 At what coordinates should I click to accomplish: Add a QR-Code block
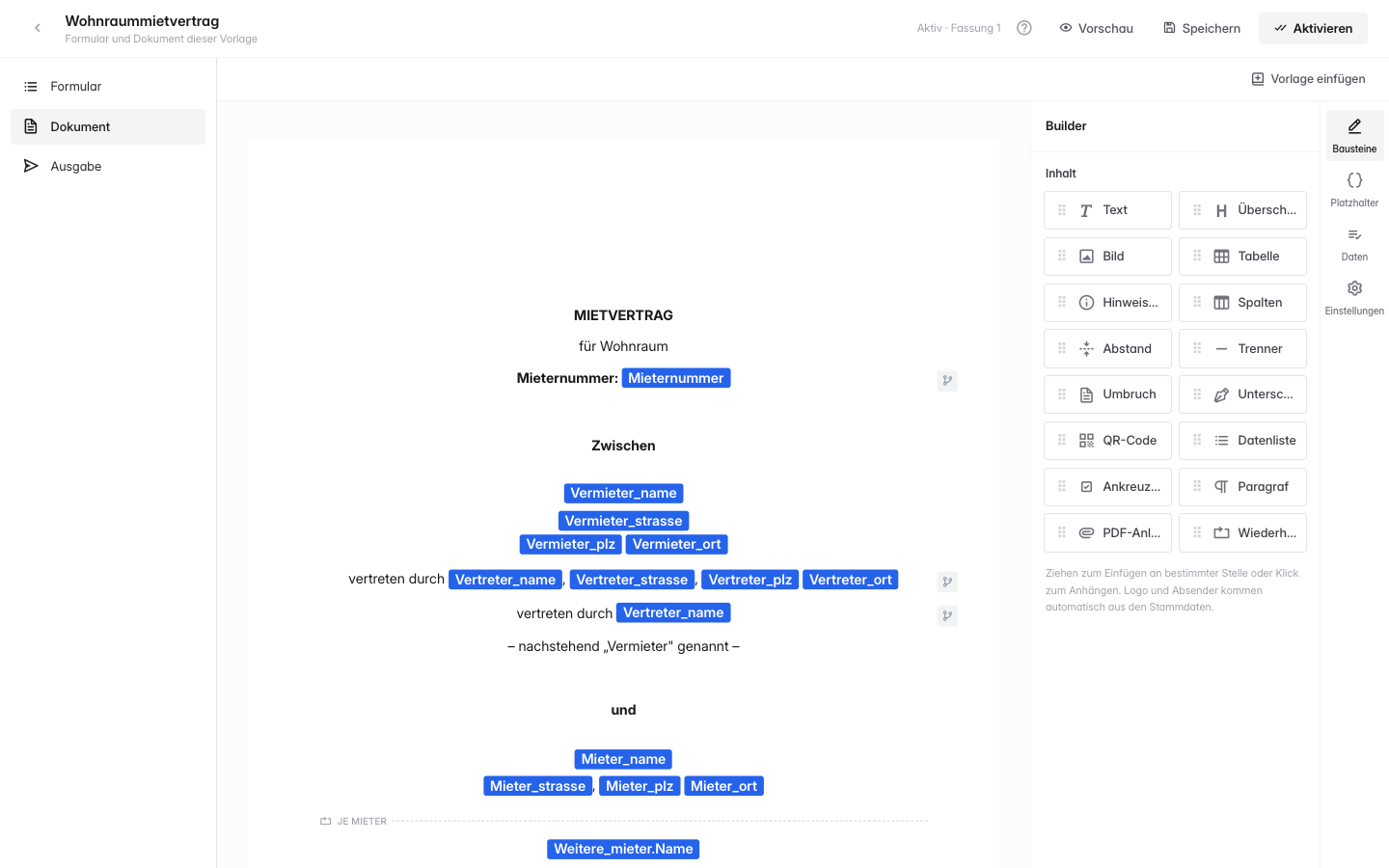[x=1107, y=441]
